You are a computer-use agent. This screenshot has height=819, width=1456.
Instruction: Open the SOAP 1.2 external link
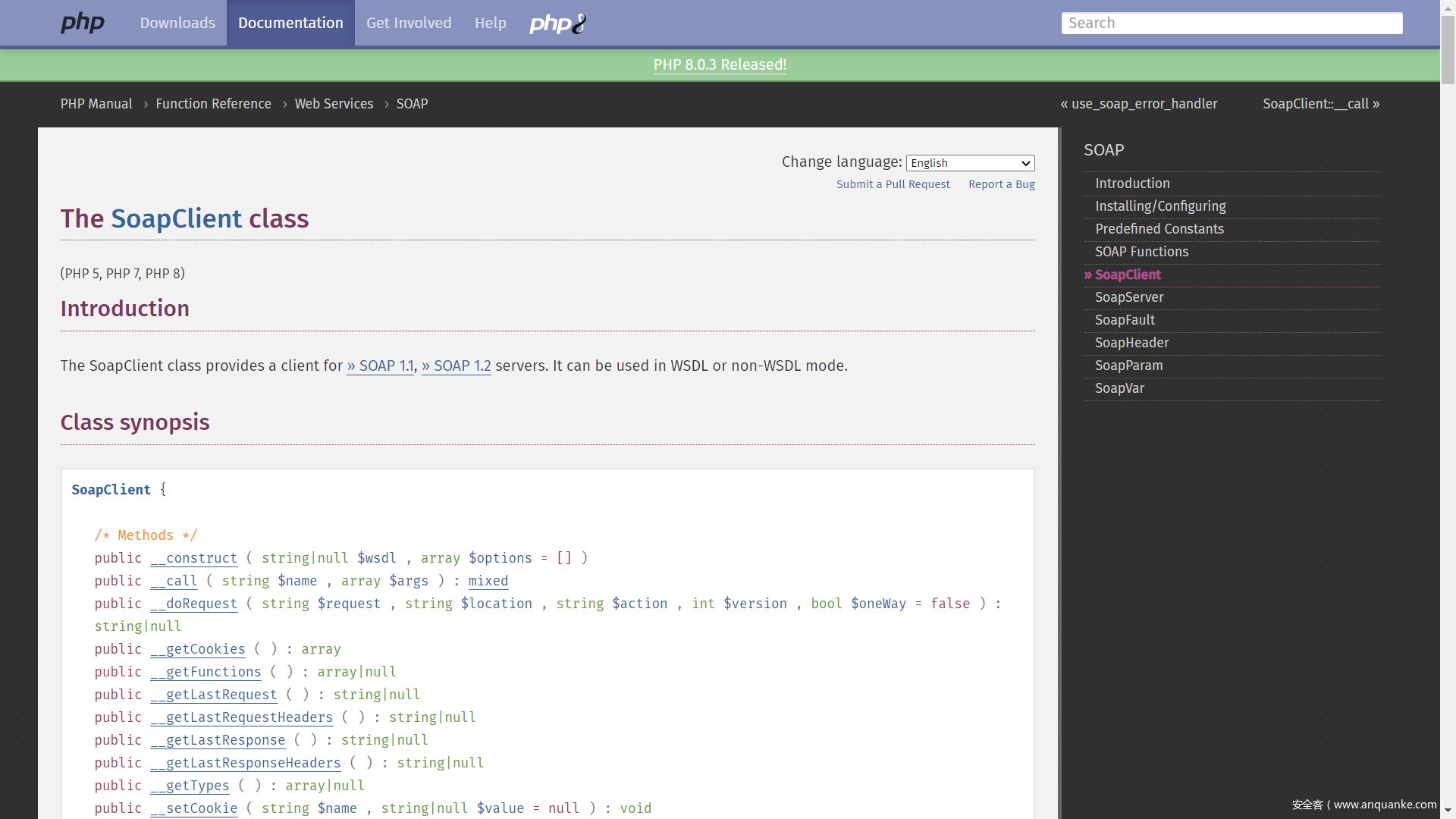point(457,366)
